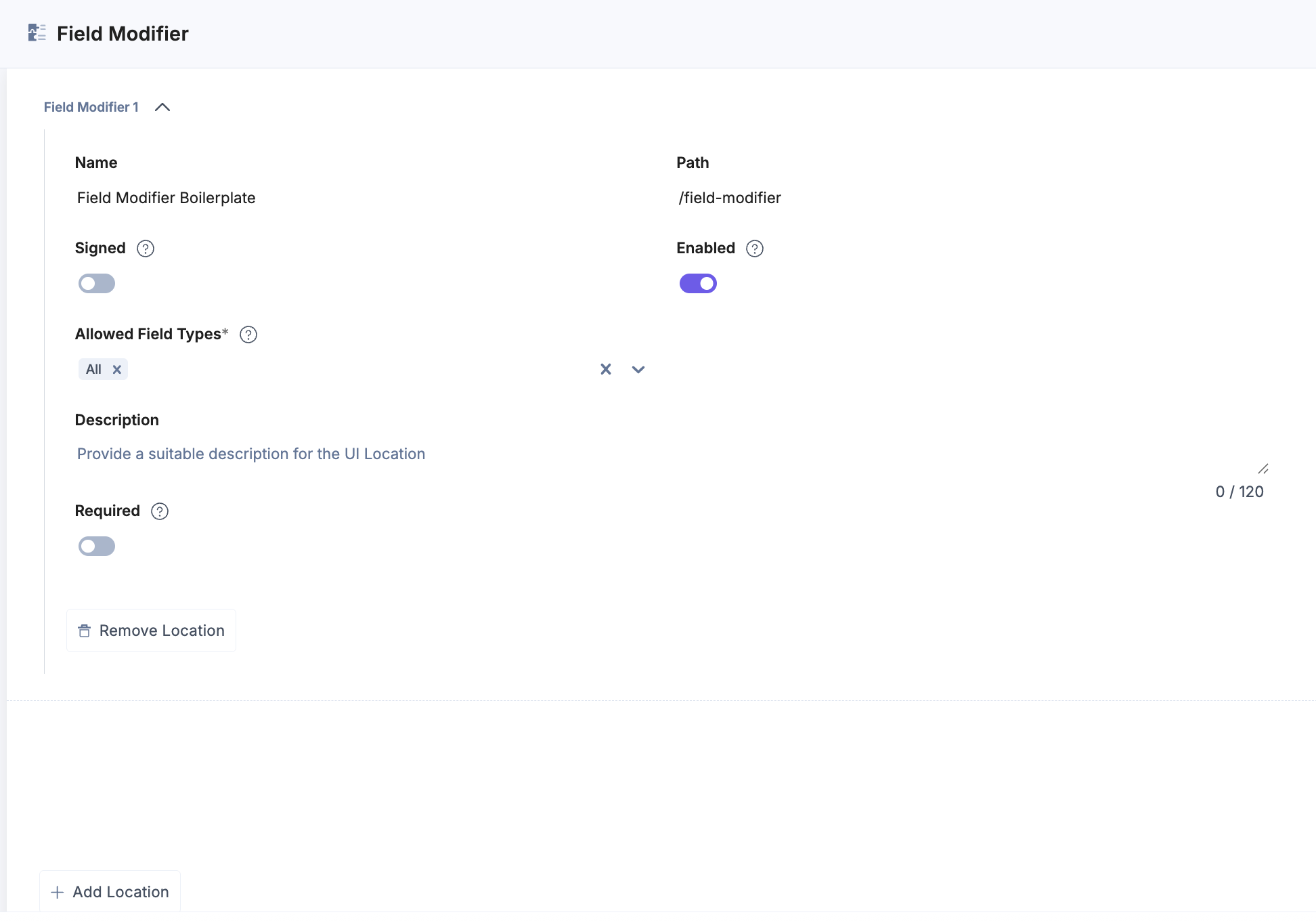Open help tooltip for Allowed Field Types
Screen dimensions: 1316x921
click(248, 335)
